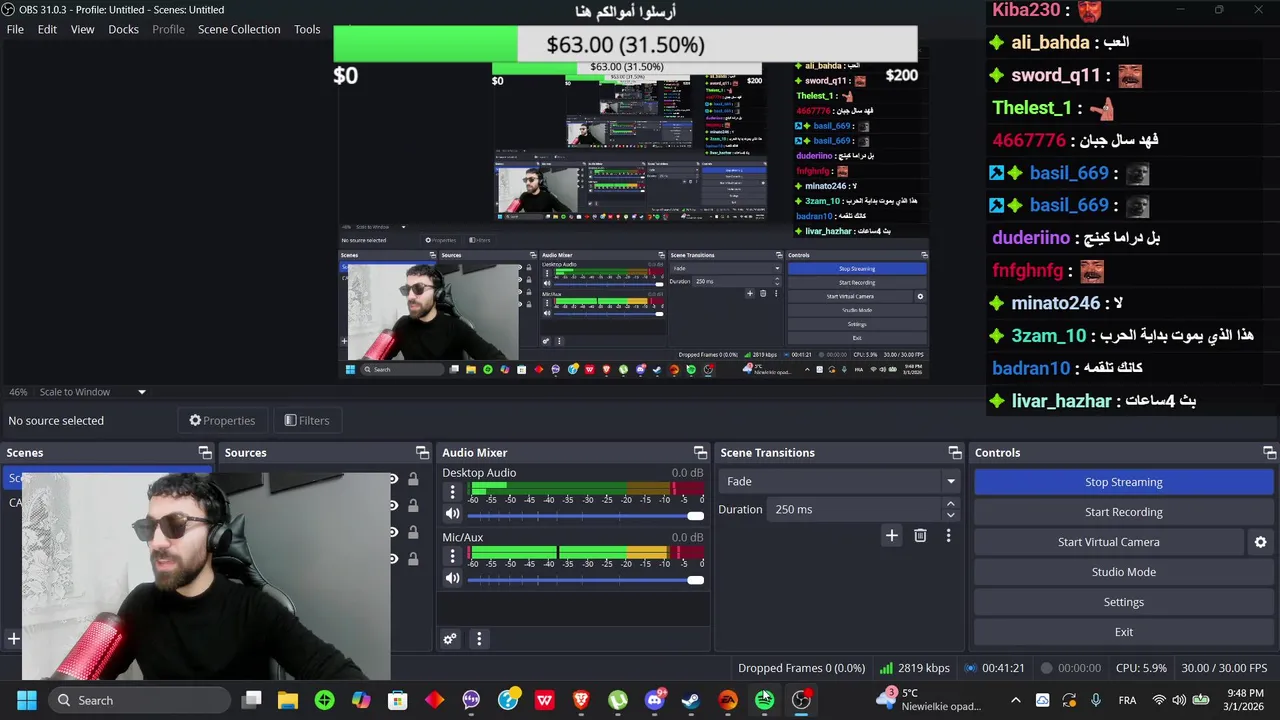Click Stop Streaming button
This screenshot has height=720, width=1280.
[x=1123, y=482]
